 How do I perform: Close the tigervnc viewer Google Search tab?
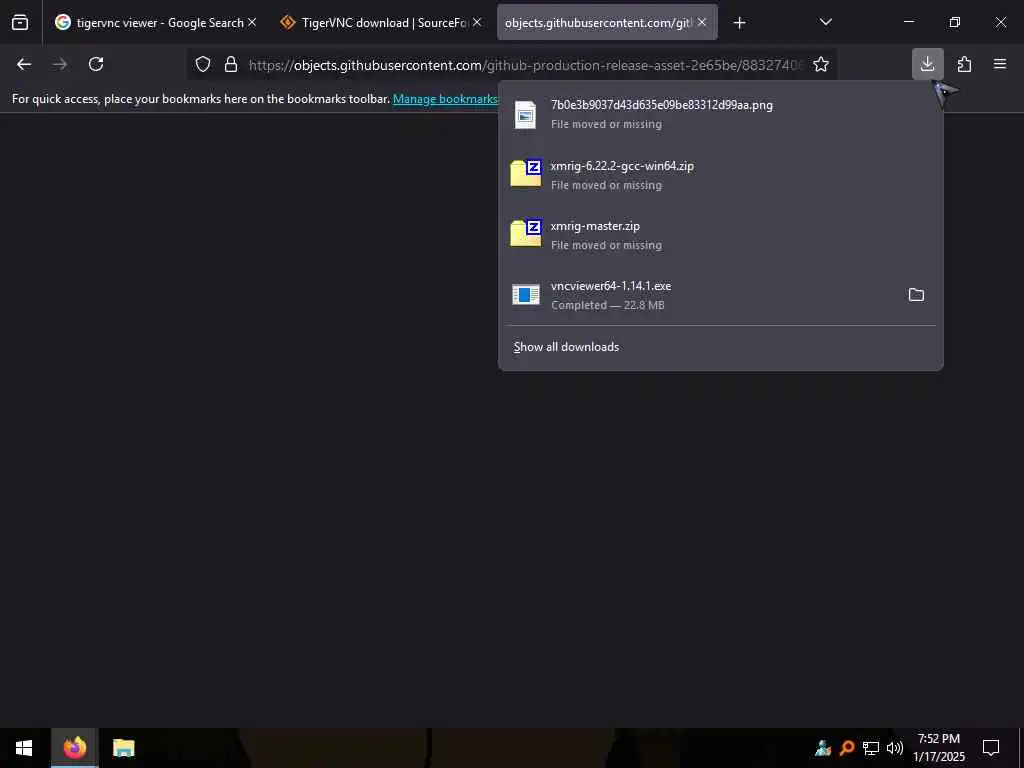tap(252, 22)
